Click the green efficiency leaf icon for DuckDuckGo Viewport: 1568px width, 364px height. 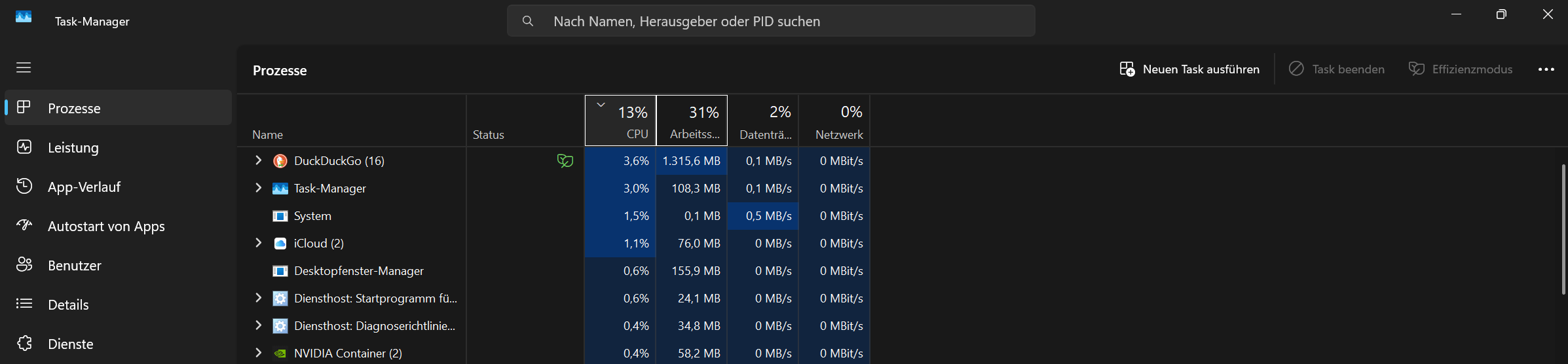pos(565,160)
